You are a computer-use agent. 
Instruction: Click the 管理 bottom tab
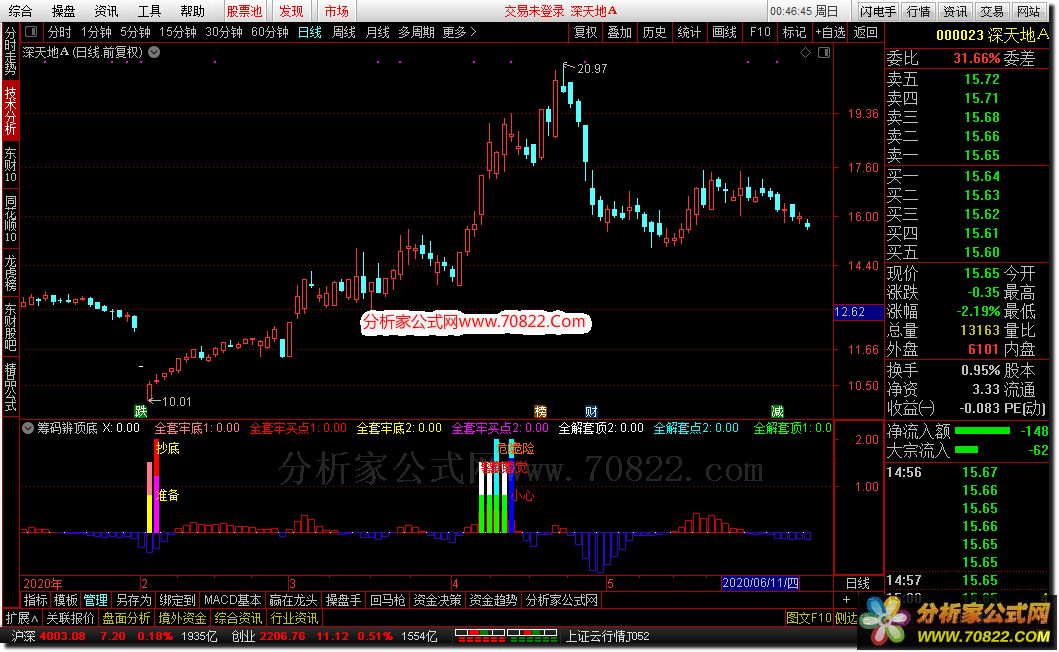pyautogui.click(x=95, y=600)
